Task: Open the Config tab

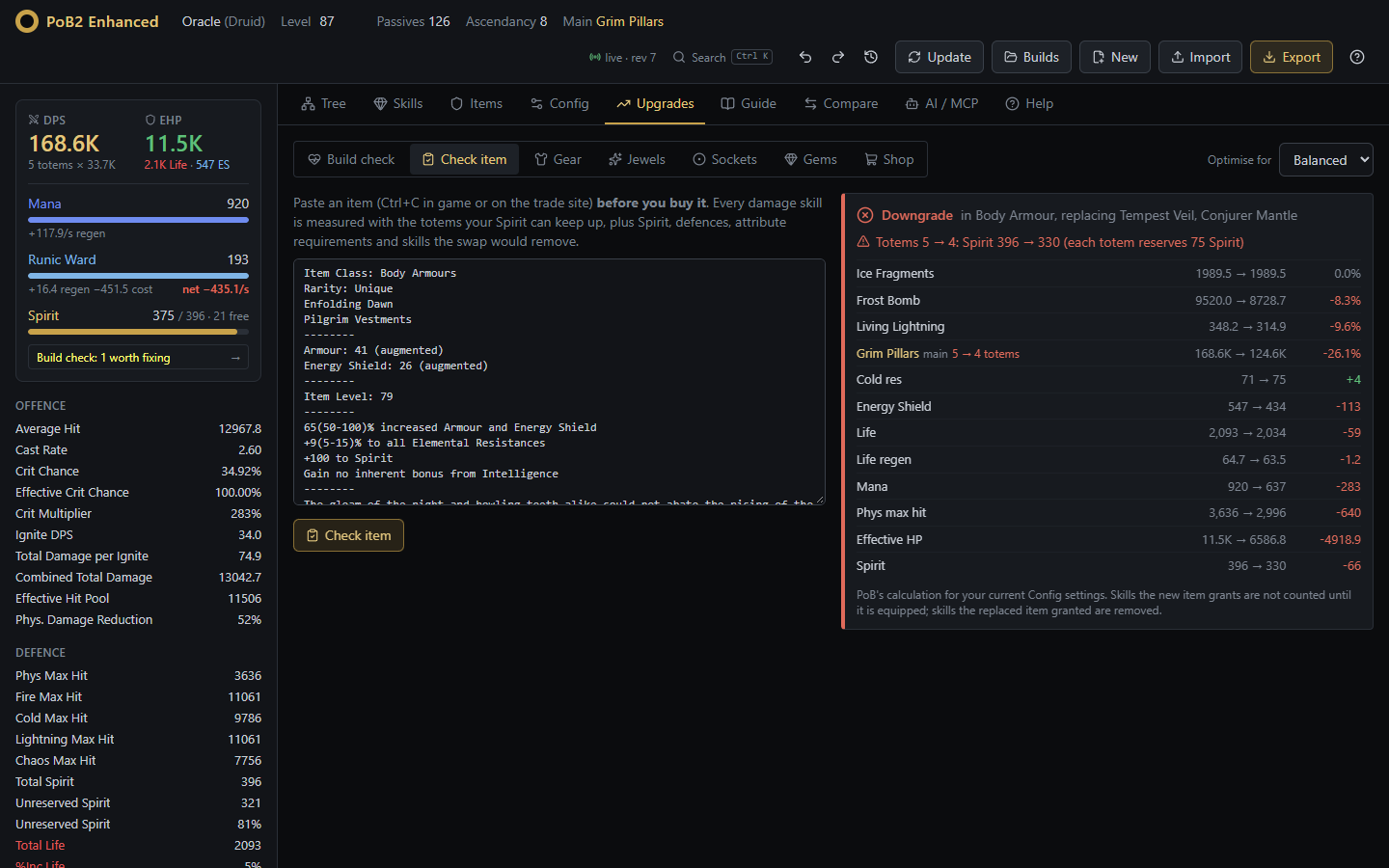Action: coord(559,103)
